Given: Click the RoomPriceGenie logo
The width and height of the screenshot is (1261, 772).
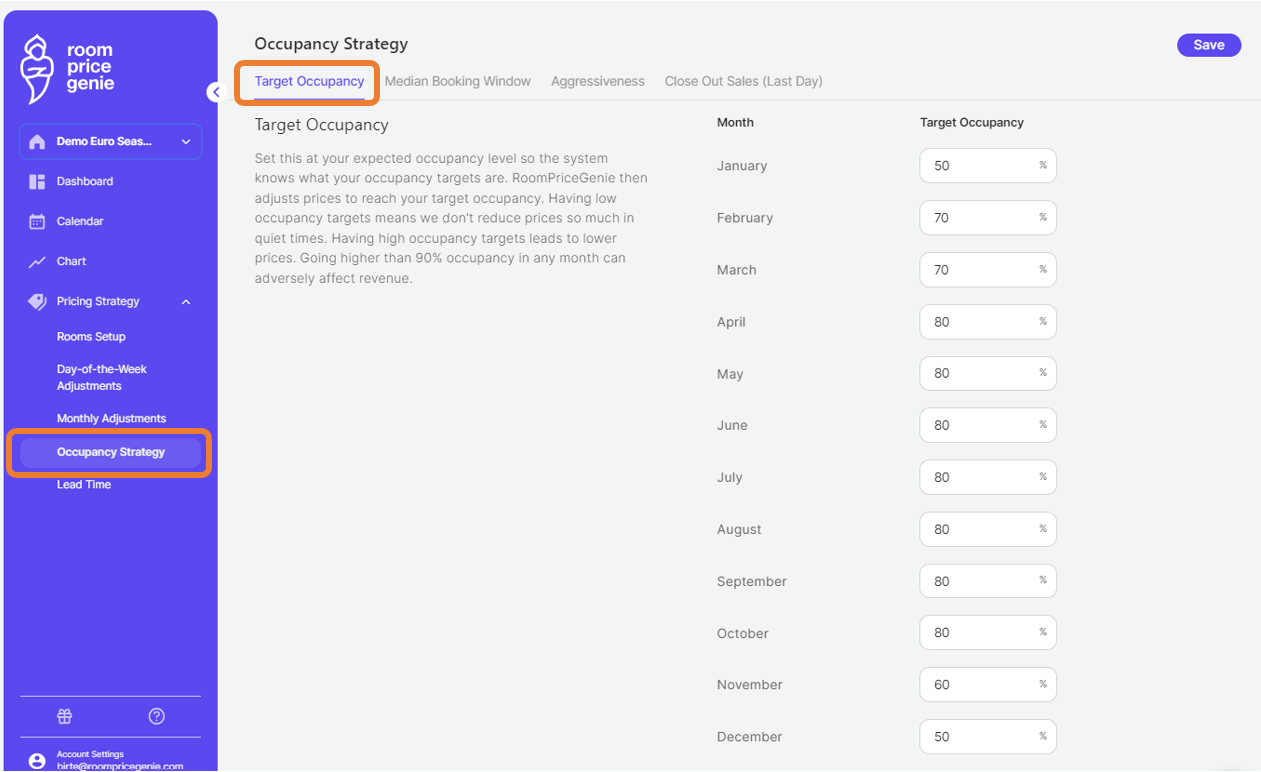Looking at the screenshot, I should (67, 69).
